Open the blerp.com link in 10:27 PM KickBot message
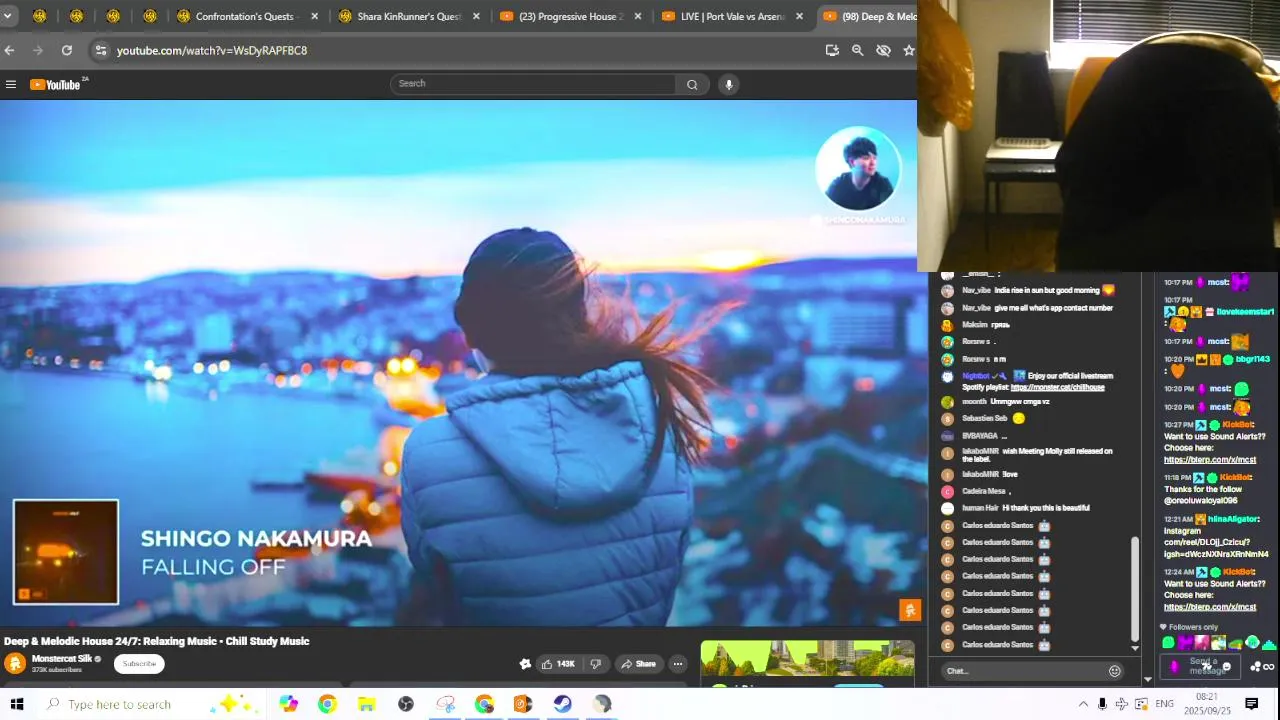 pos(1209,460)
